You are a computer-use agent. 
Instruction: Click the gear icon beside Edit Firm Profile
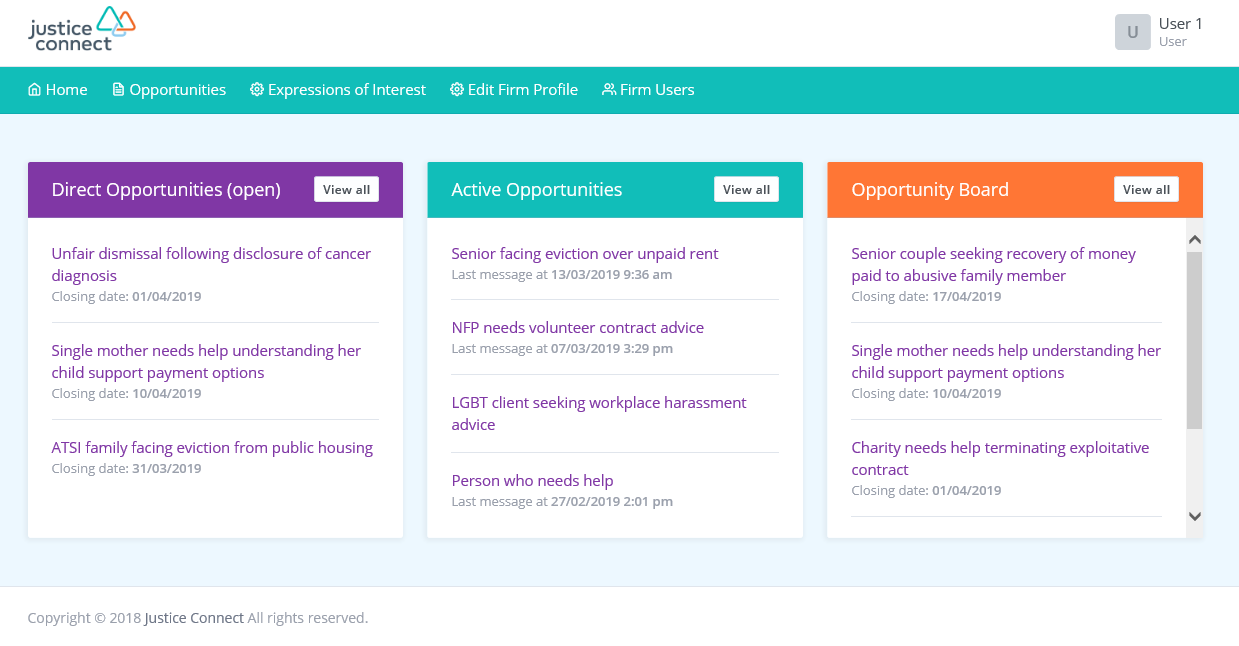[x=456, y=89]
